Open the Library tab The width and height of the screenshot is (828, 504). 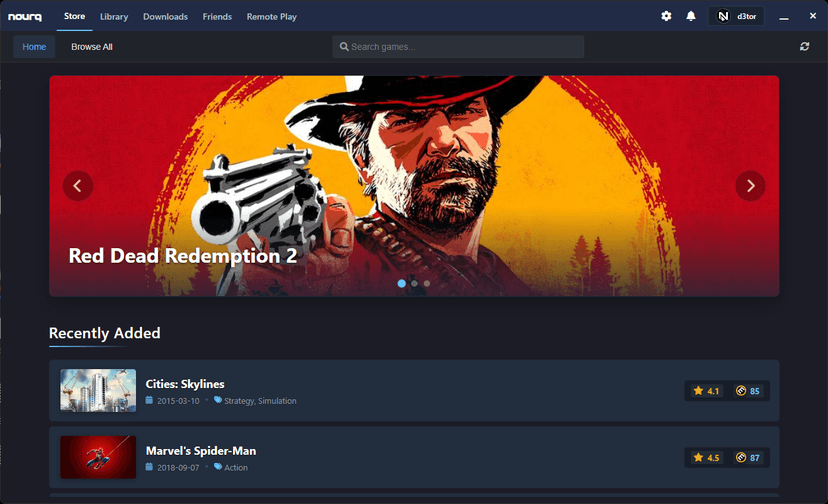(x=114, y=16)
